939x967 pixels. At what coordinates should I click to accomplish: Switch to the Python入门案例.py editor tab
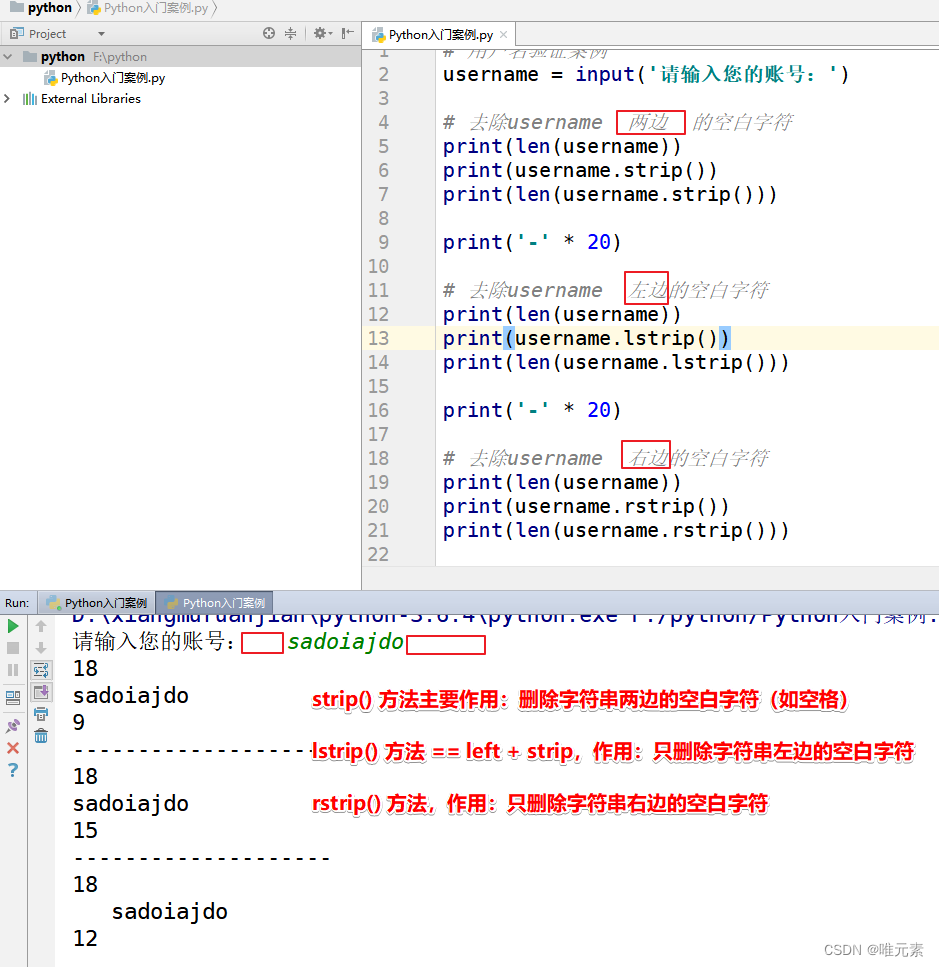click(438, 32)
